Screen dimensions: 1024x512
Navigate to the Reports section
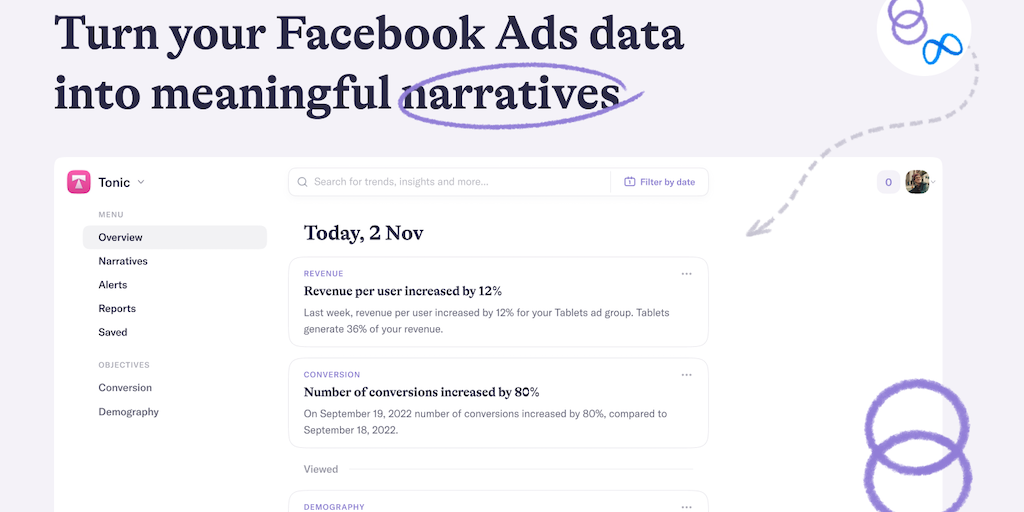tap(117, 309)
